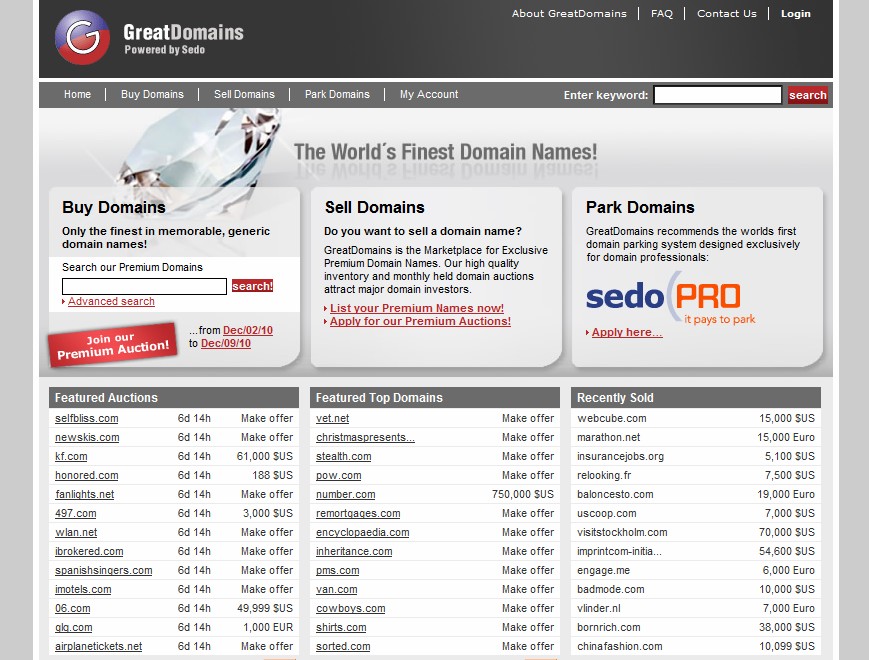Open remortgages.com top domain
Screen dimensions: 869x660
click(358, 514)
